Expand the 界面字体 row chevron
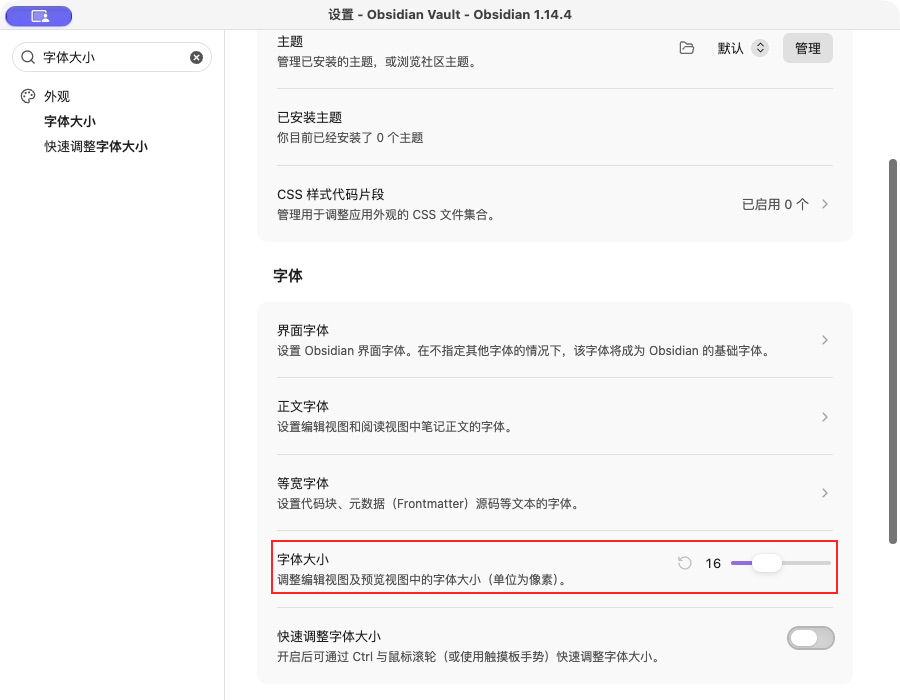The height and width of the screenshot is (700, 900). click(825, 340)
